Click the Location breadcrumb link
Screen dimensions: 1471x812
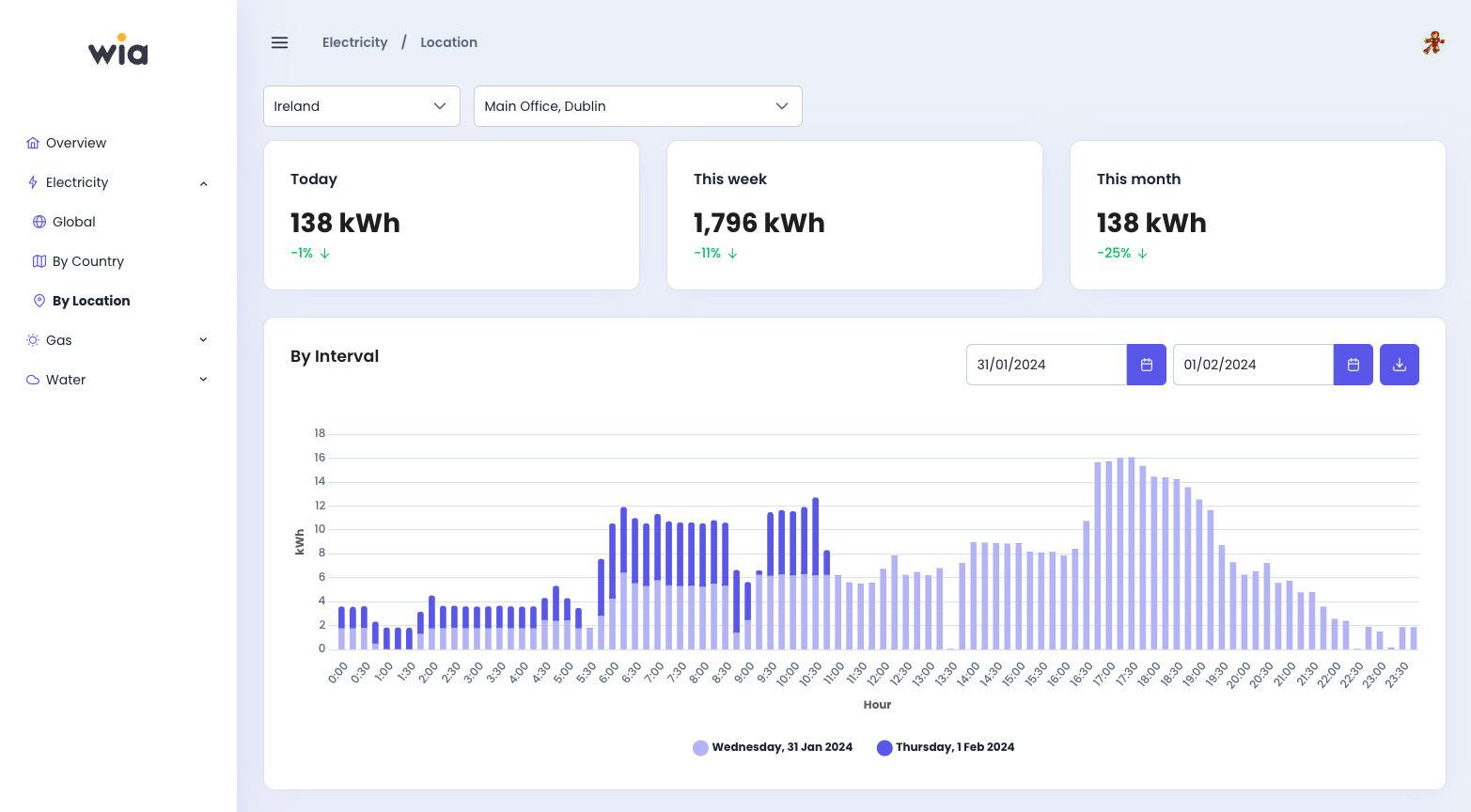click(x=448, y=42)
